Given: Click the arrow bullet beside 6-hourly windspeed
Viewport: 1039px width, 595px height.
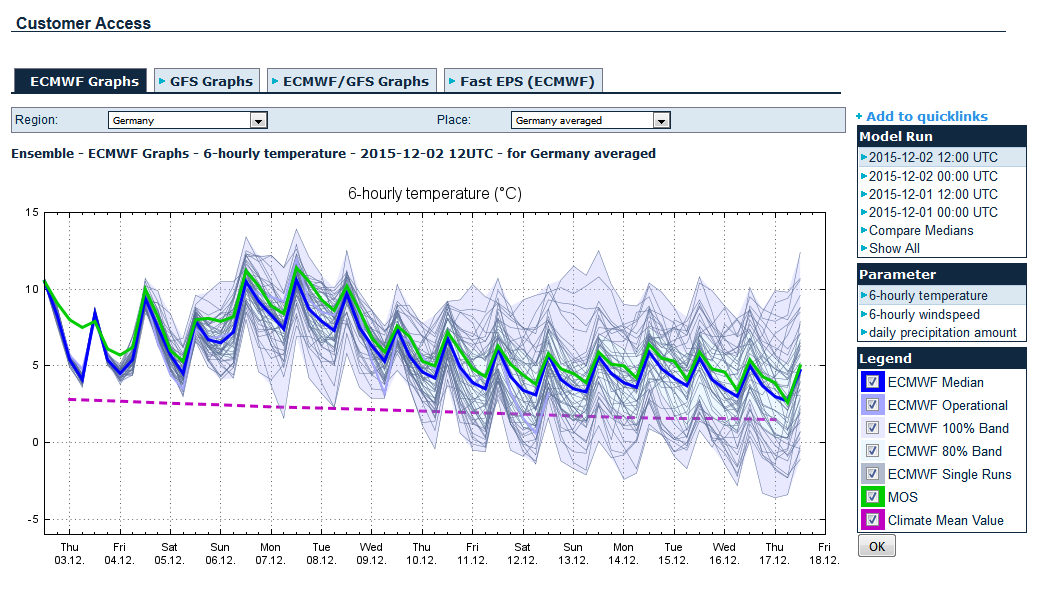Looking at the screenshot, I should pyautogui.click(x=864, y=314).
